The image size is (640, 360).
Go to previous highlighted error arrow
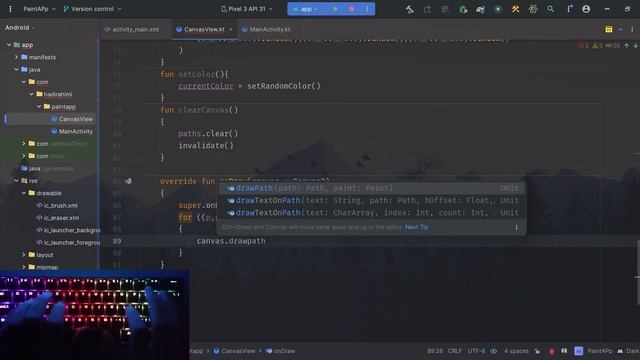[627, 46]
